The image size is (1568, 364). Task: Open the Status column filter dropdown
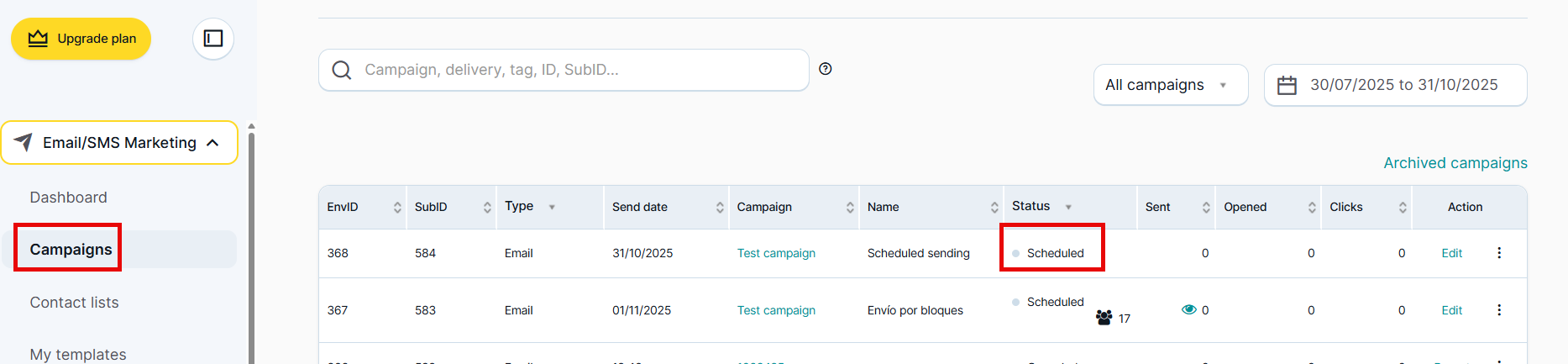point(1068,207)
